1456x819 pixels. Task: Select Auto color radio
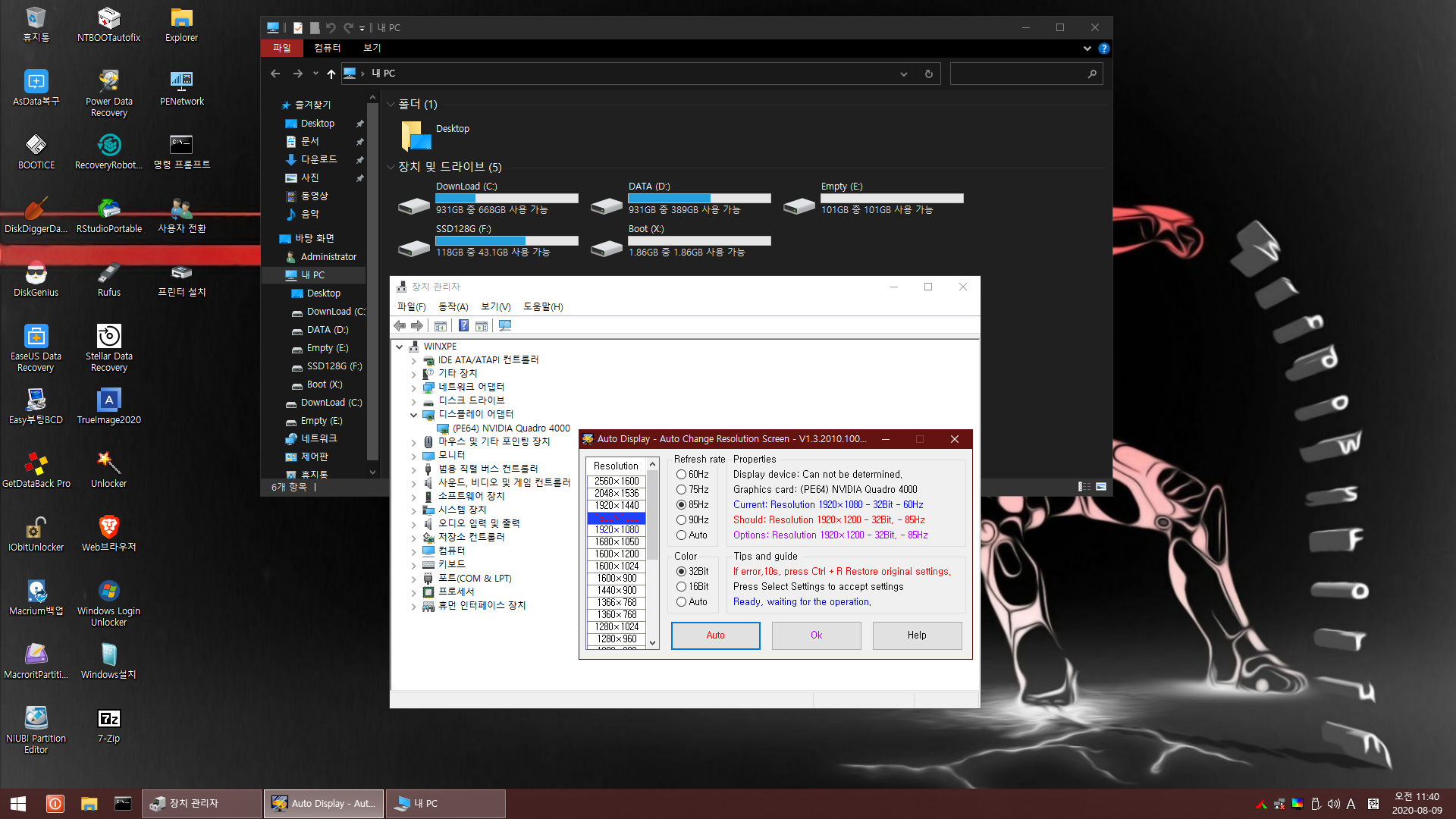pyautogui.click(x=691, y=601)
